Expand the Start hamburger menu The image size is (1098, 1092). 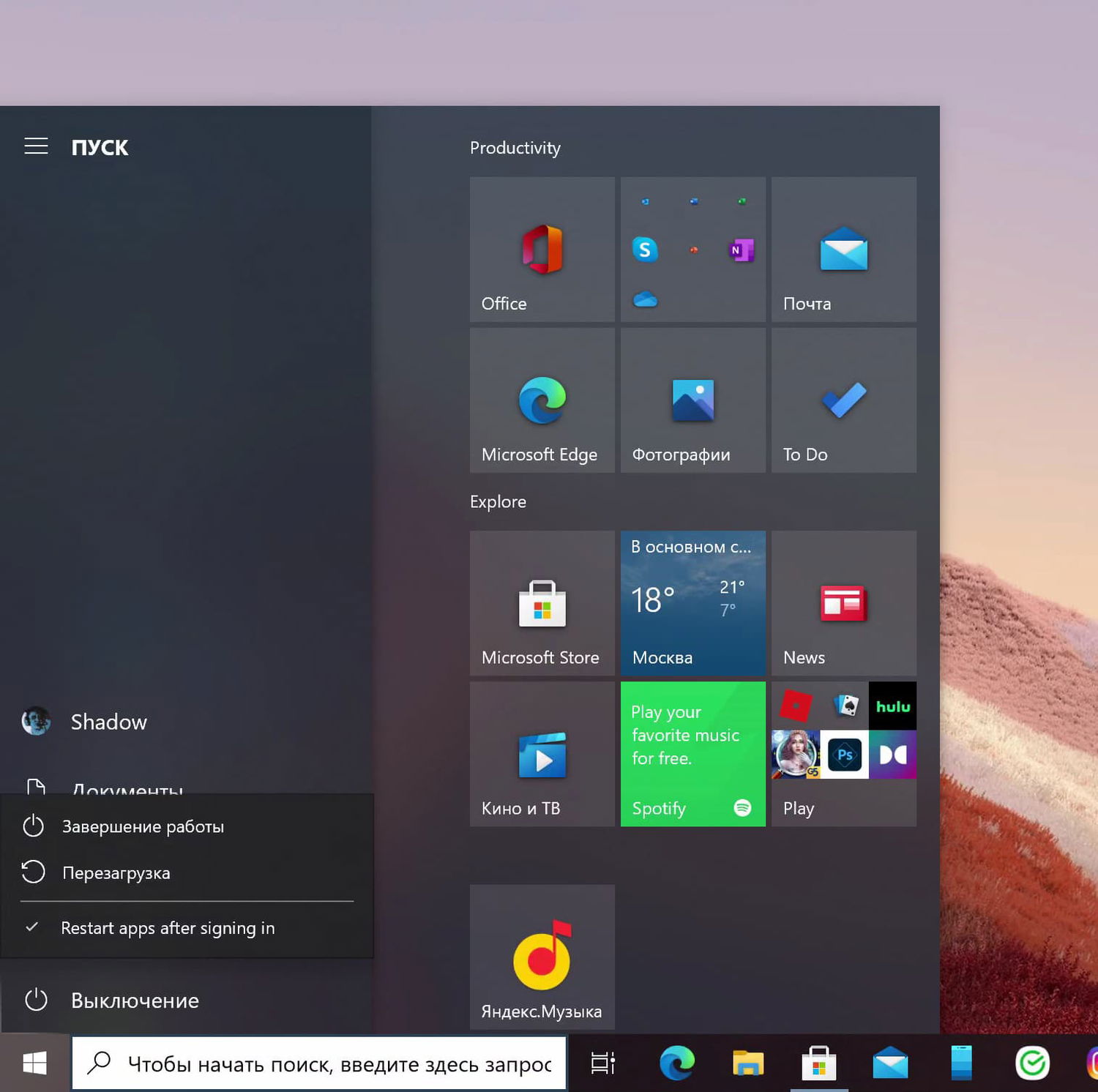(36, 146)
